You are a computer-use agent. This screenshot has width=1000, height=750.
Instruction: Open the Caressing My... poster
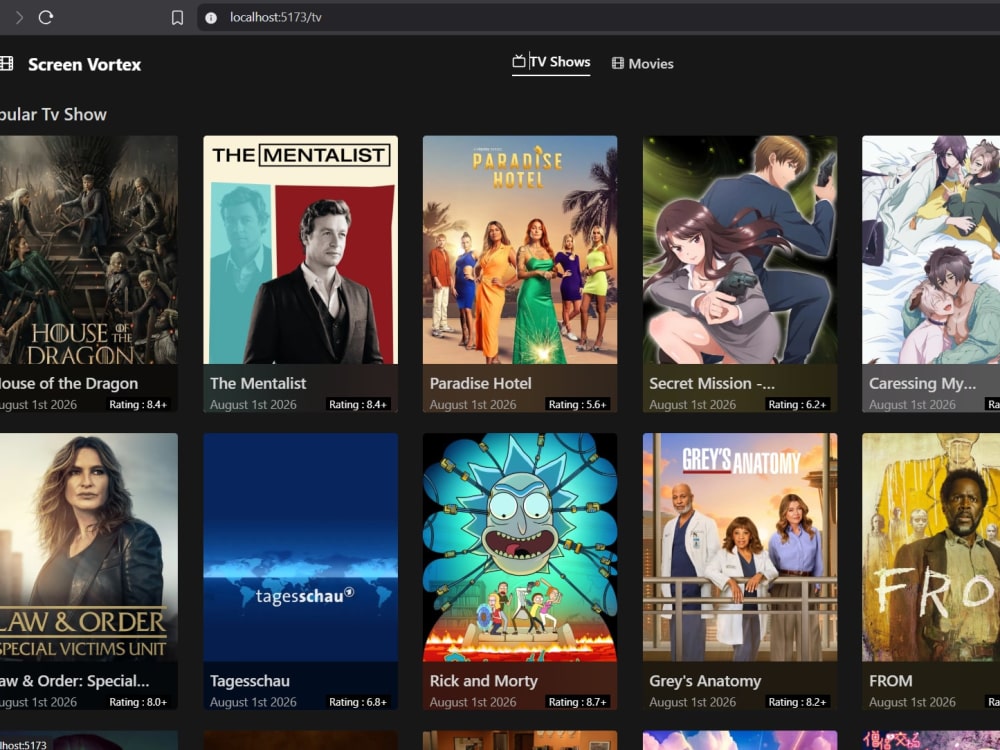click(x=931, y=249)
